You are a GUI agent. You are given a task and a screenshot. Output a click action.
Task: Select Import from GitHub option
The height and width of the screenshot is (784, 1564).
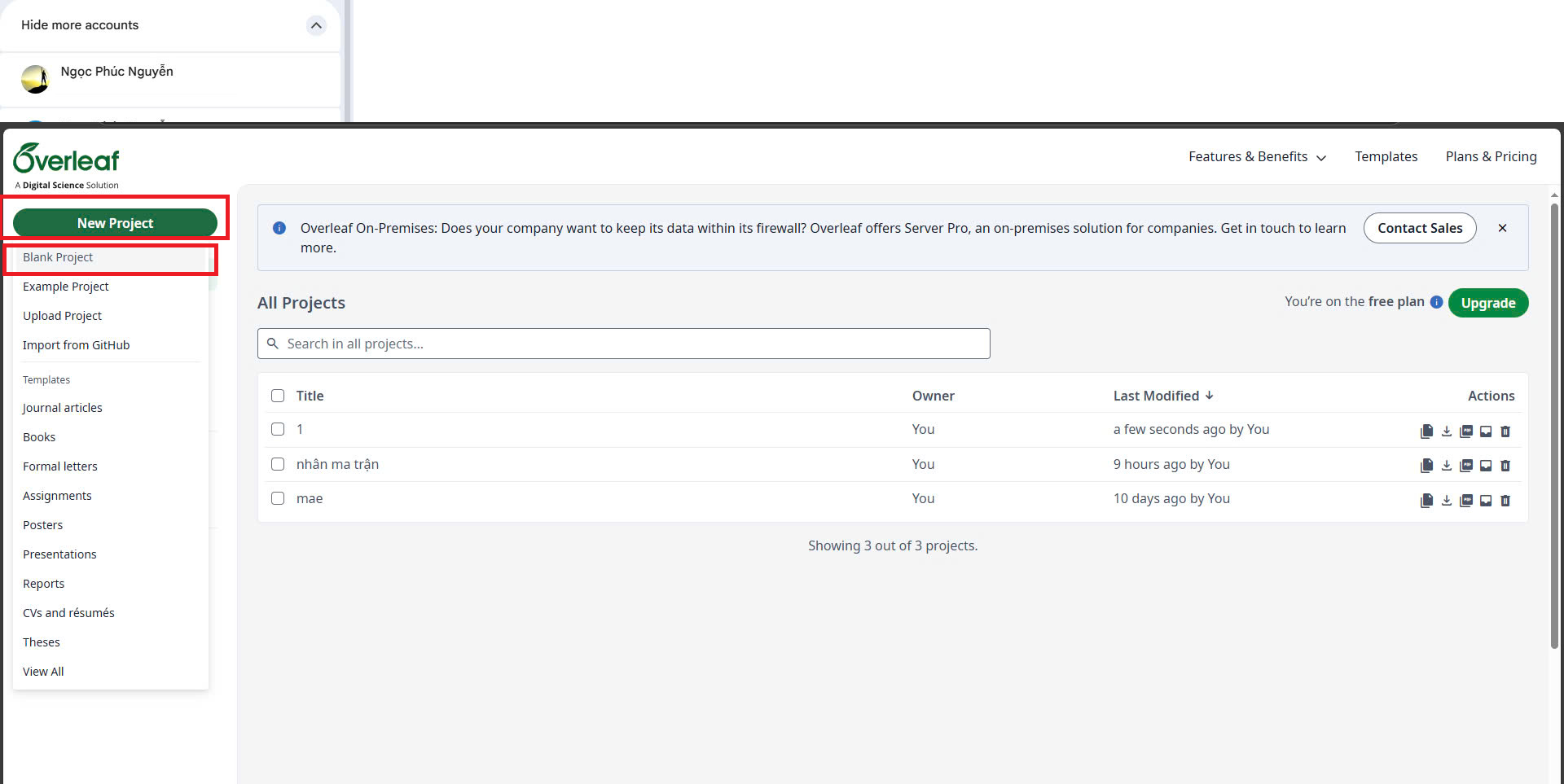pyautogui.click(x=76, y=345)
